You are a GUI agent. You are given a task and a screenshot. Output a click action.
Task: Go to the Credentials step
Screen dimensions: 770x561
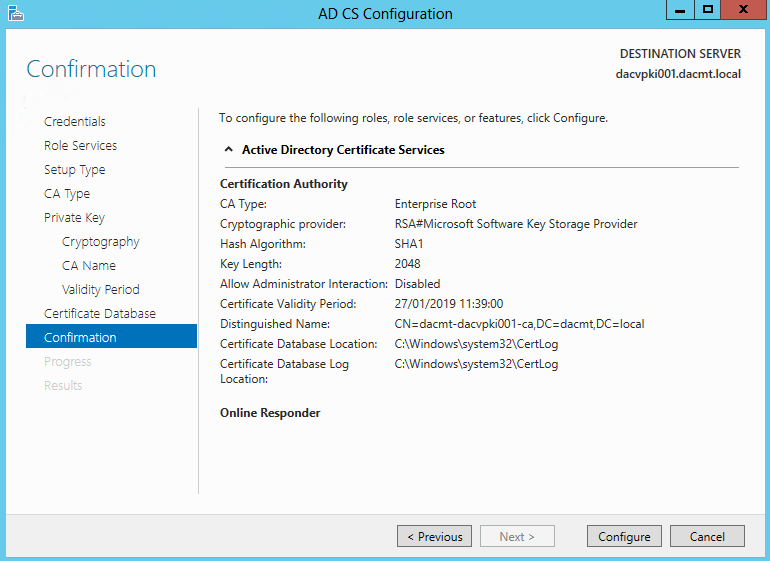click(x=75, y=121)
